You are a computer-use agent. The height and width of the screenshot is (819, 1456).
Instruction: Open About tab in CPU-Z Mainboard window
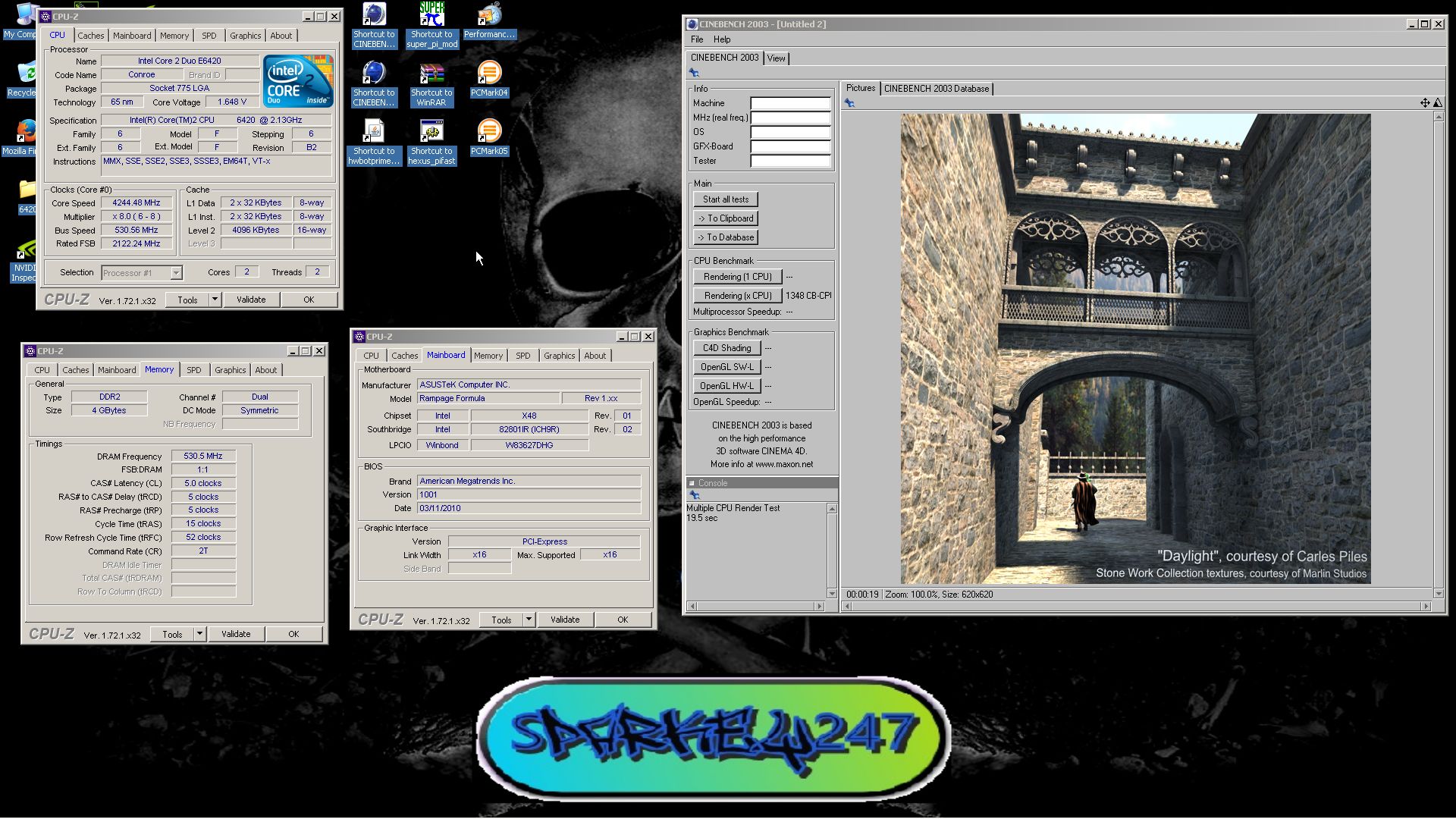pyautogui.click(x=595, y=356)
